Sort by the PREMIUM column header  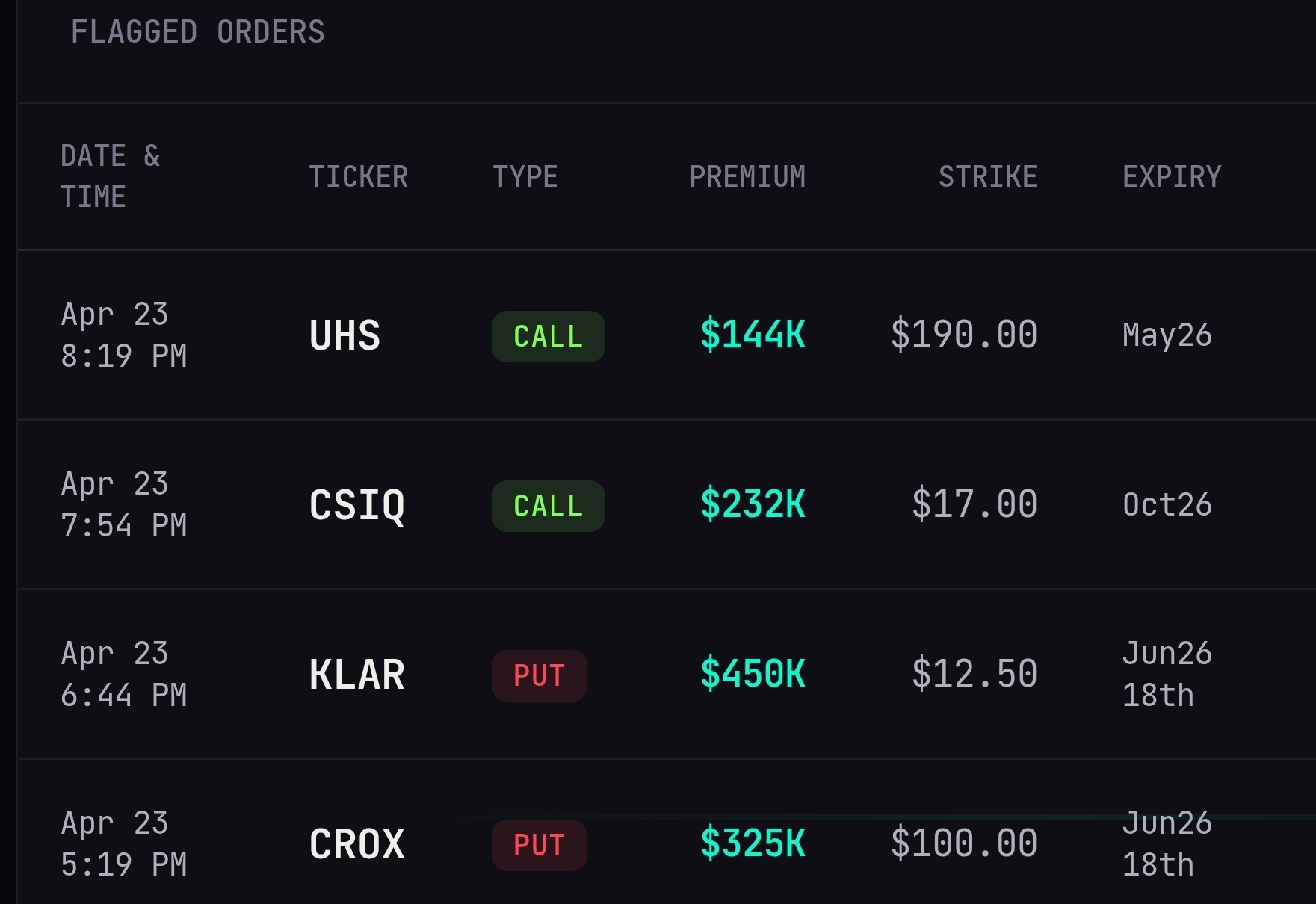click(747, 177)
